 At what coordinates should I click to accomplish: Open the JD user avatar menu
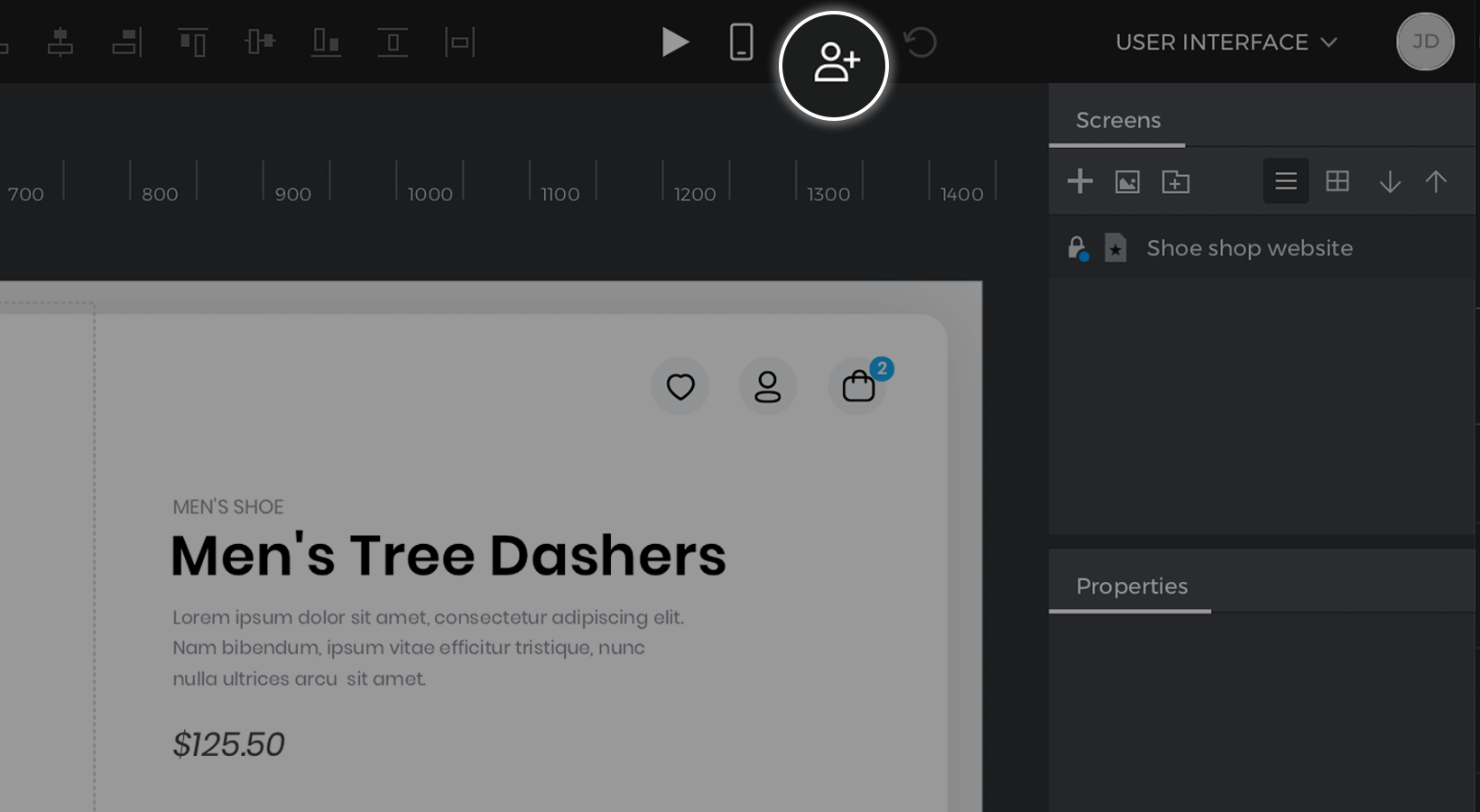click(x=1425, y=42)
